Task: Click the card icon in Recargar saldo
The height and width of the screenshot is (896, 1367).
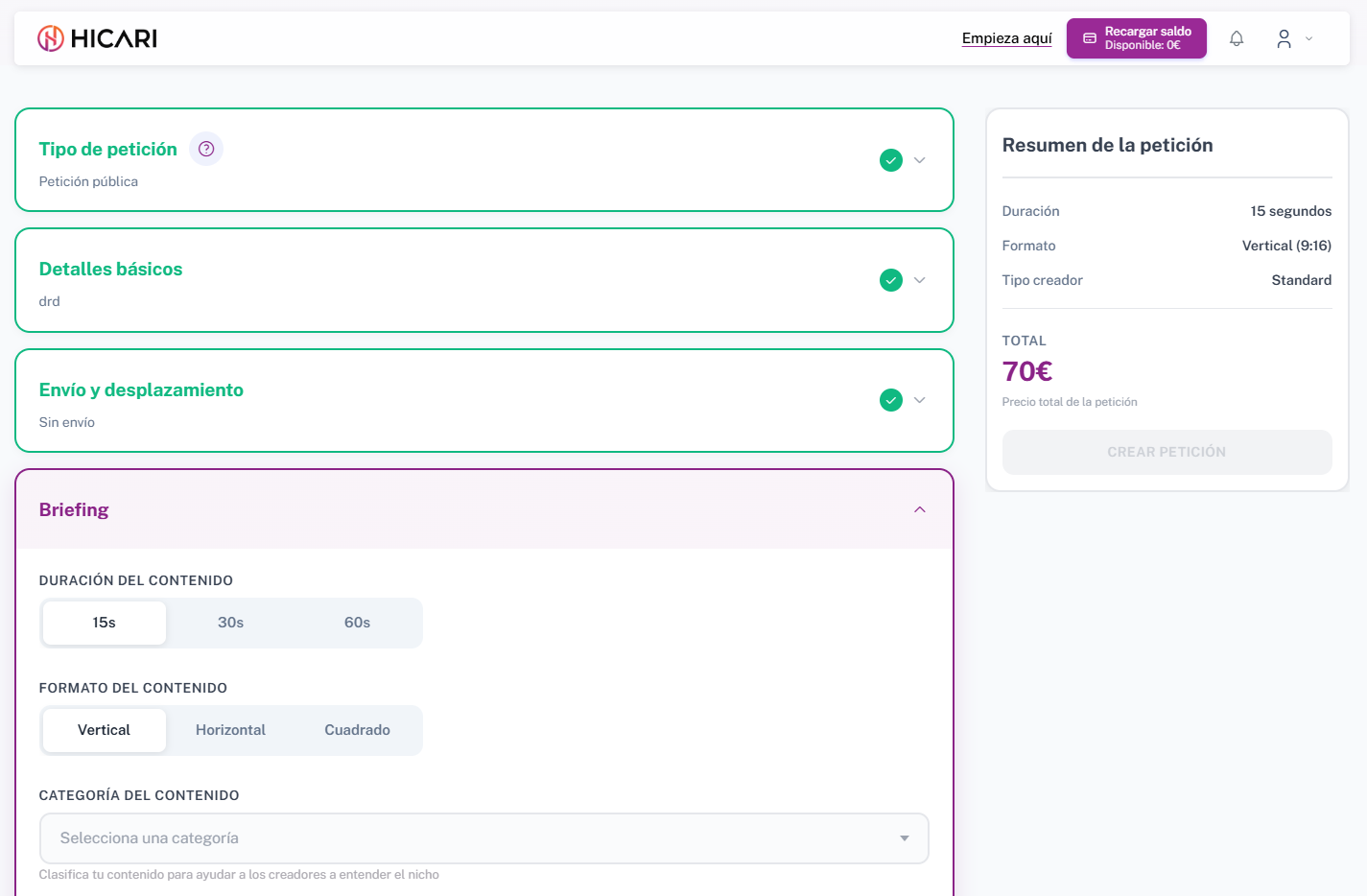Action: pos(1090,38)
